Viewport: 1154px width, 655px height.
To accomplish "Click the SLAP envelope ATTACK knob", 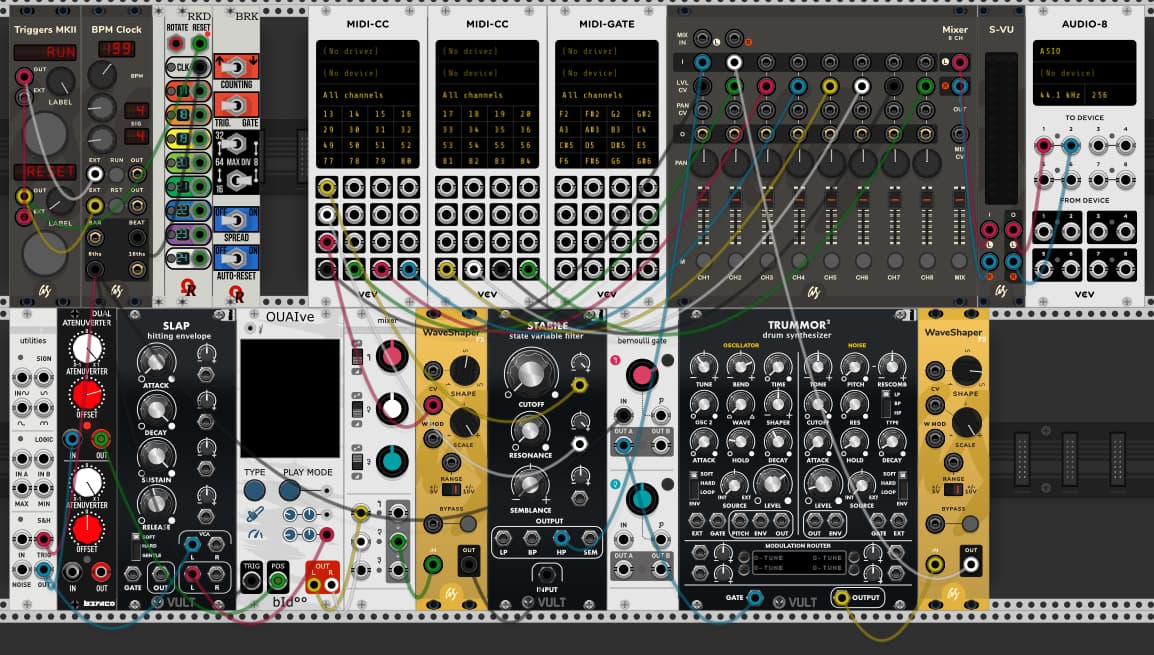I will pyautogui.click(x=155, y=364).
